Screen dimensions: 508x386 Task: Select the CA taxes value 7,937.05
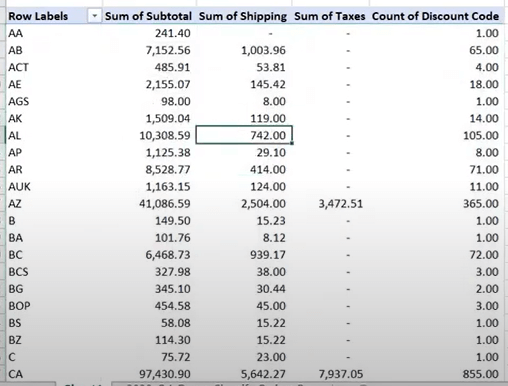coord(341,374)
